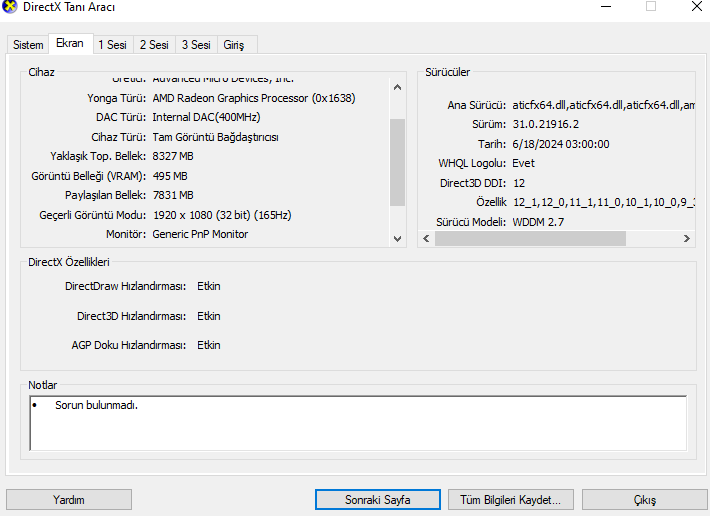Click the Yardım button
Image resolution: width=710 pixels, height=516 pixels.
coord(69,500)
